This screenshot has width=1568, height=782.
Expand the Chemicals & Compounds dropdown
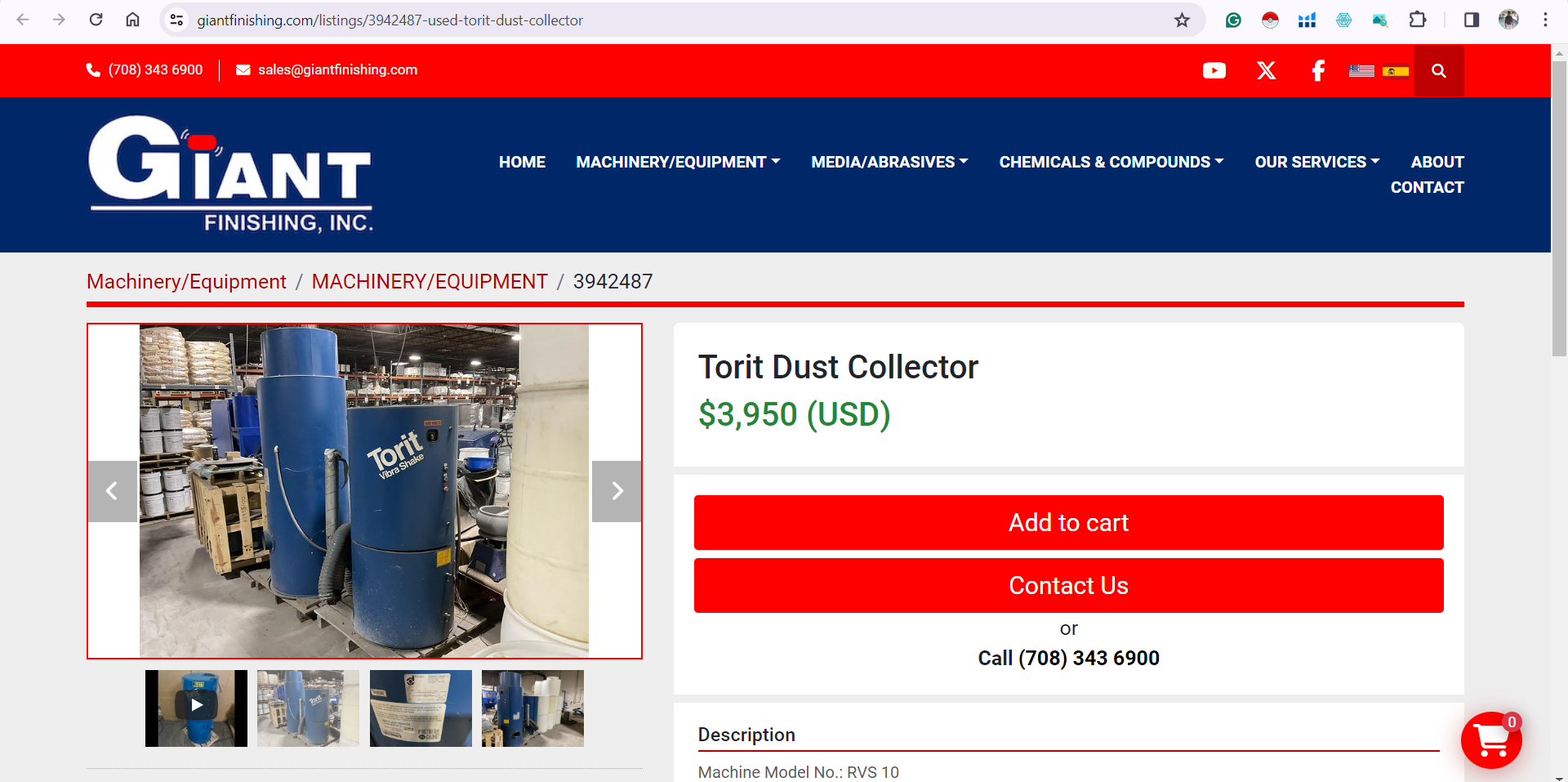(x=1111, y=162)
